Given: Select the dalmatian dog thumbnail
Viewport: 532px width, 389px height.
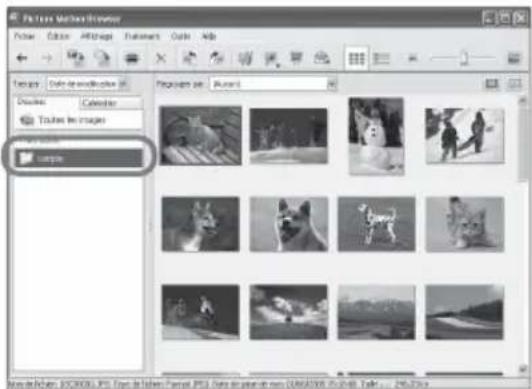Looking at the screenshot, I should [x=376, y=224].
